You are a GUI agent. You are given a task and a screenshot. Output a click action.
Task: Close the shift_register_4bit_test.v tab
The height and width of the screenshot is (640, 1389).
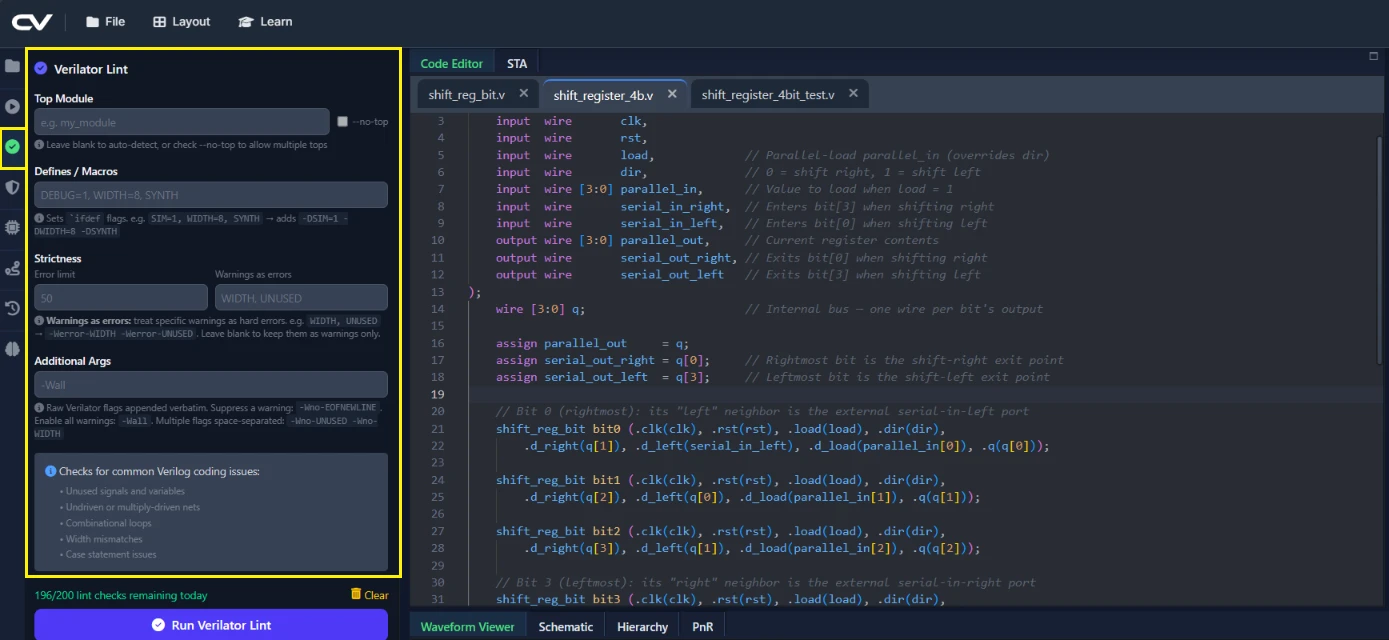tap(854, 94)
